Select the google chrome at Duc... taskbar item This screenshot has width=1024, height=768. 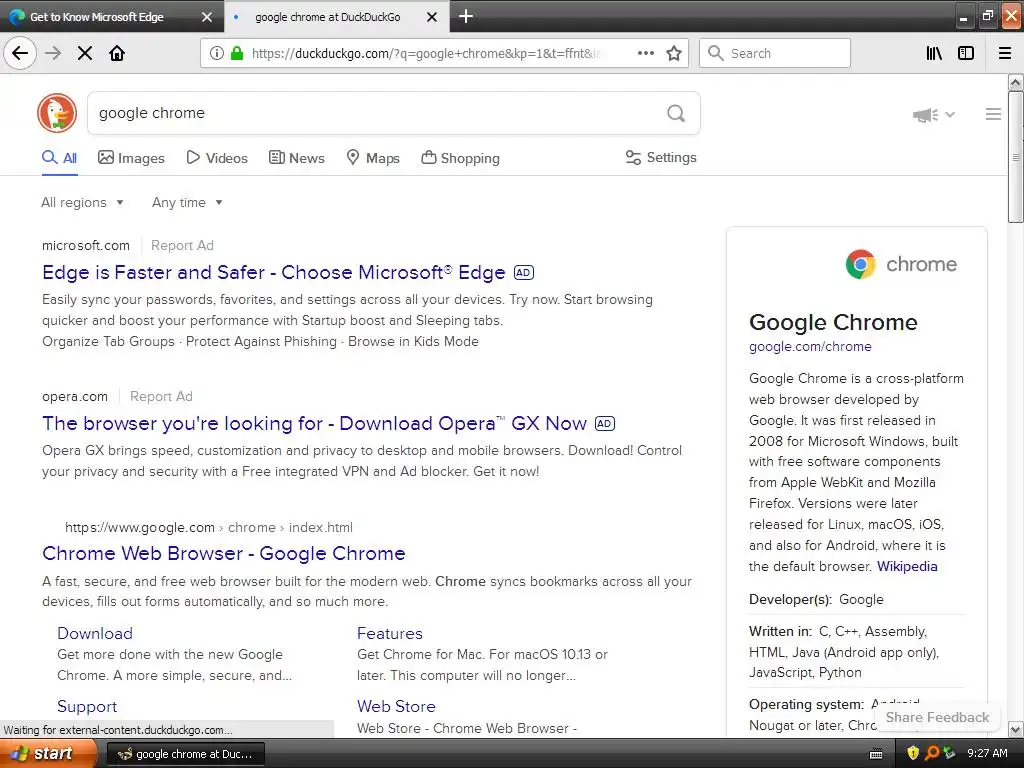click(185, 754)
